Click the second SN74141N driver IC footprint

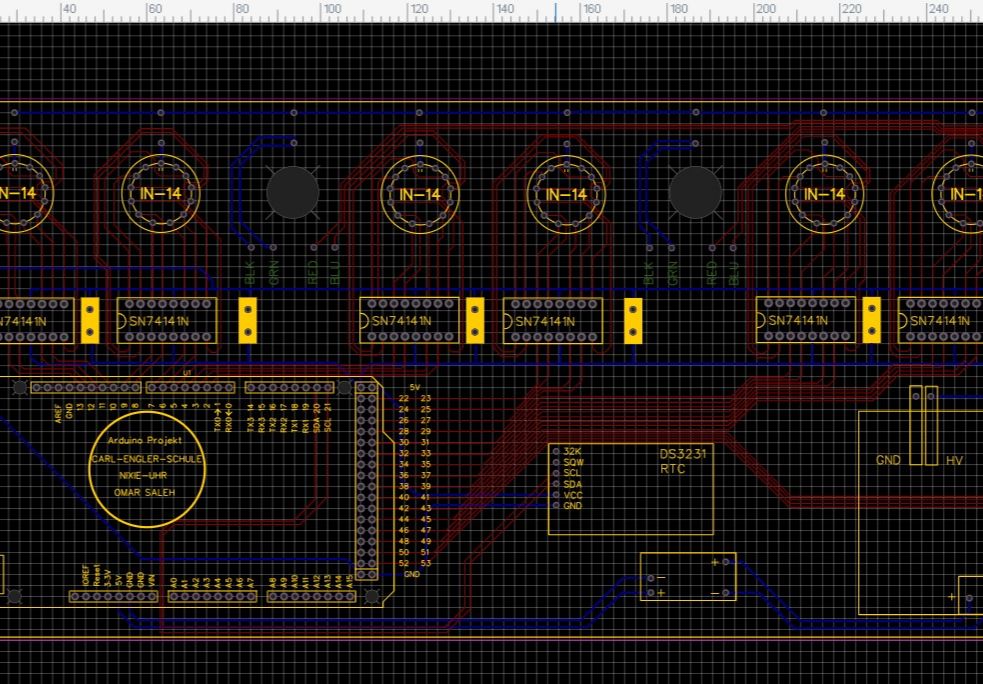(x=166, y=322)
